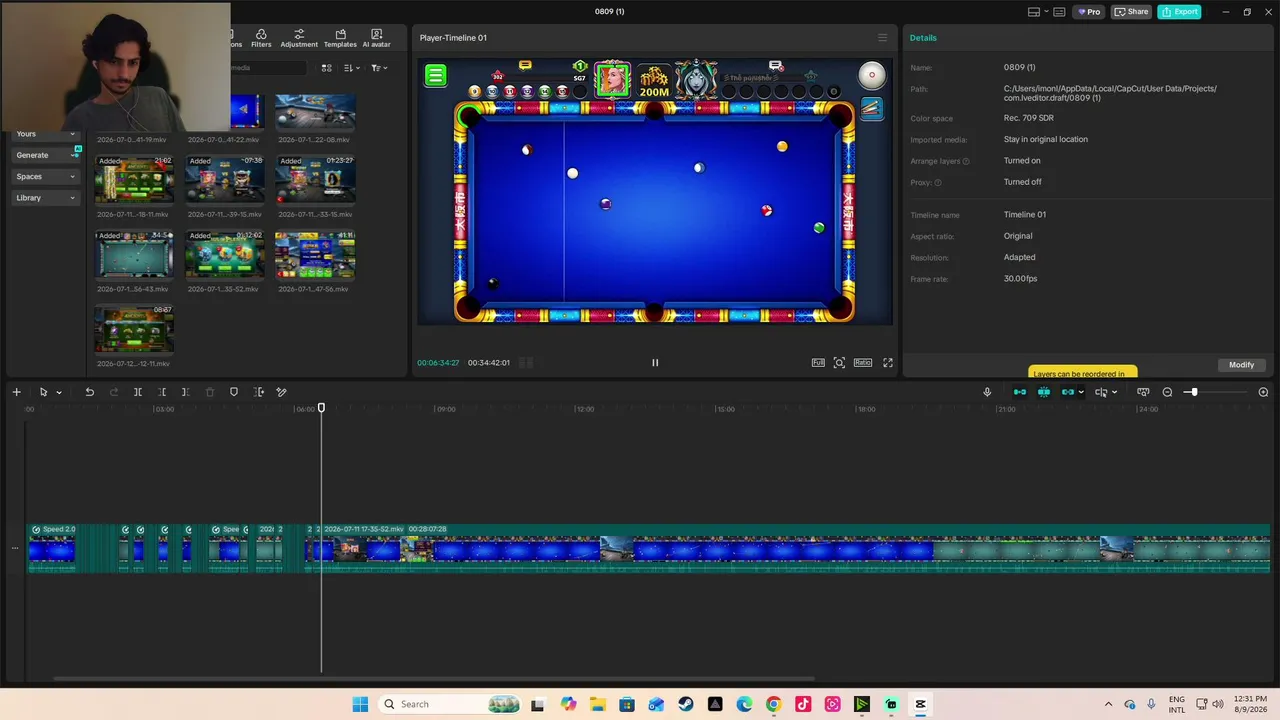
Task: Click the preview zoom-to-fit icon
Action: point(839,363)
